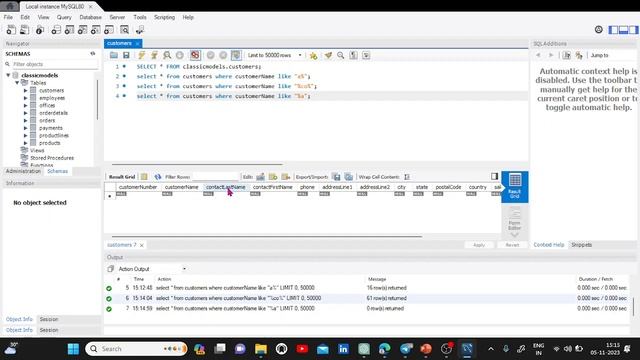
Task: Toggle result set side panel icon
Action: tap(494, 176)
